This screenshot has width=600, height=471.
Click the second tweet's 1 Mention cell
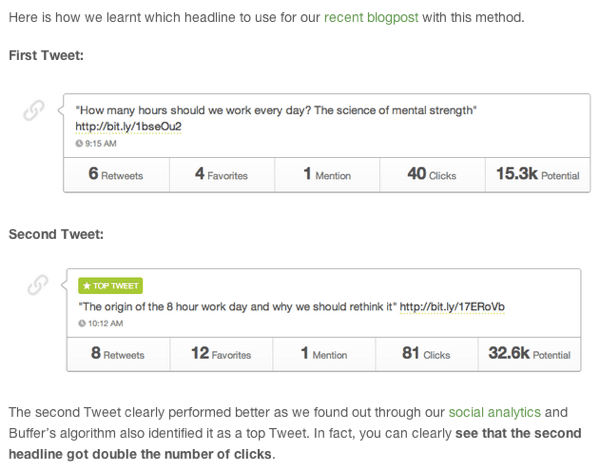pyautogui.click(x=324, y=354)
